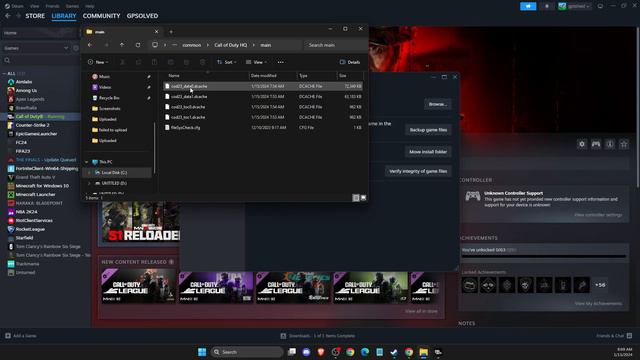
Task: Click the +56 locked achievements tile
Action: [600, 285]
